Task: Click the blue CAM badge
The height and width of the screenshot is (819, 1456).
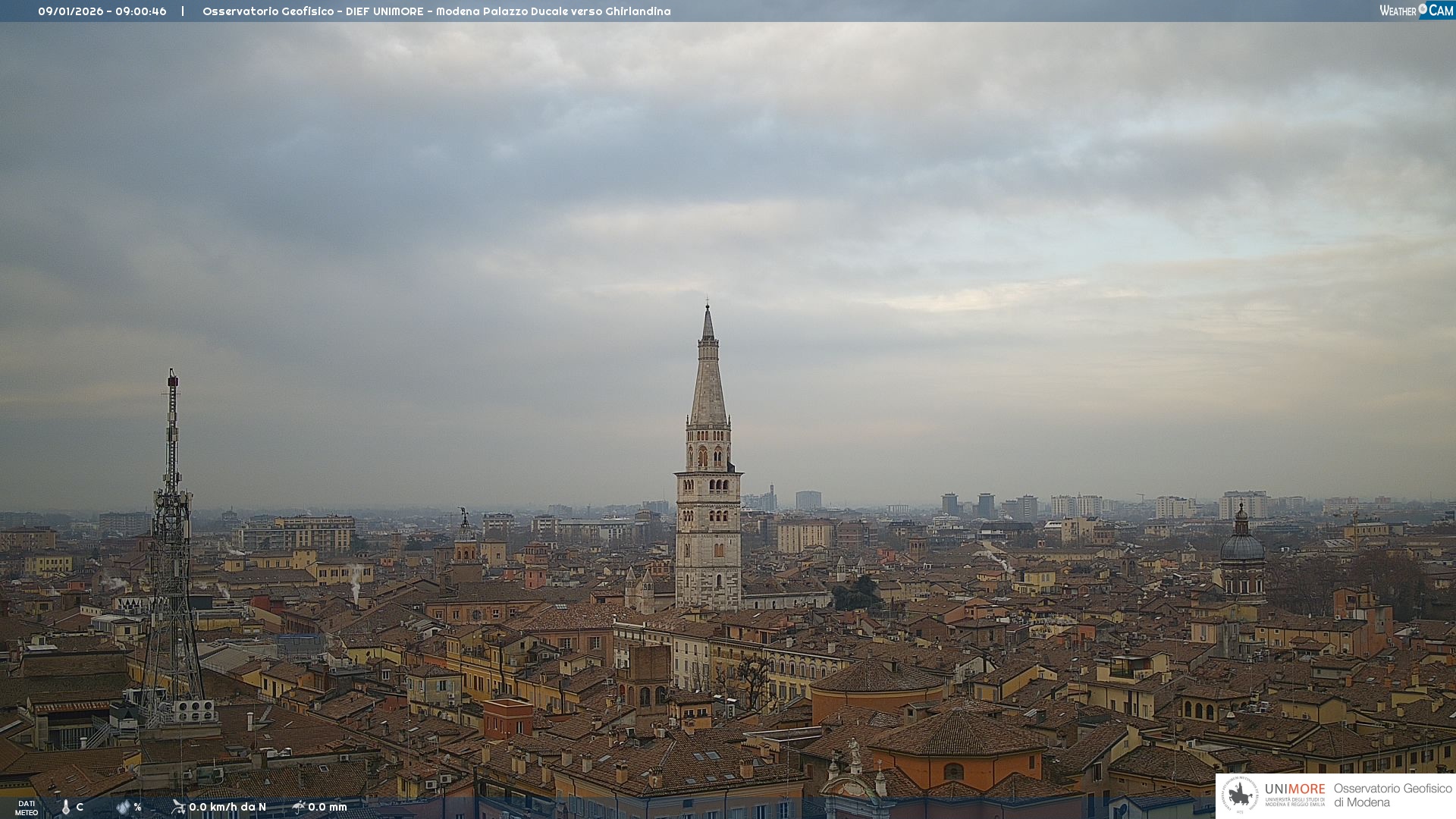Action: coord(1440,11)
